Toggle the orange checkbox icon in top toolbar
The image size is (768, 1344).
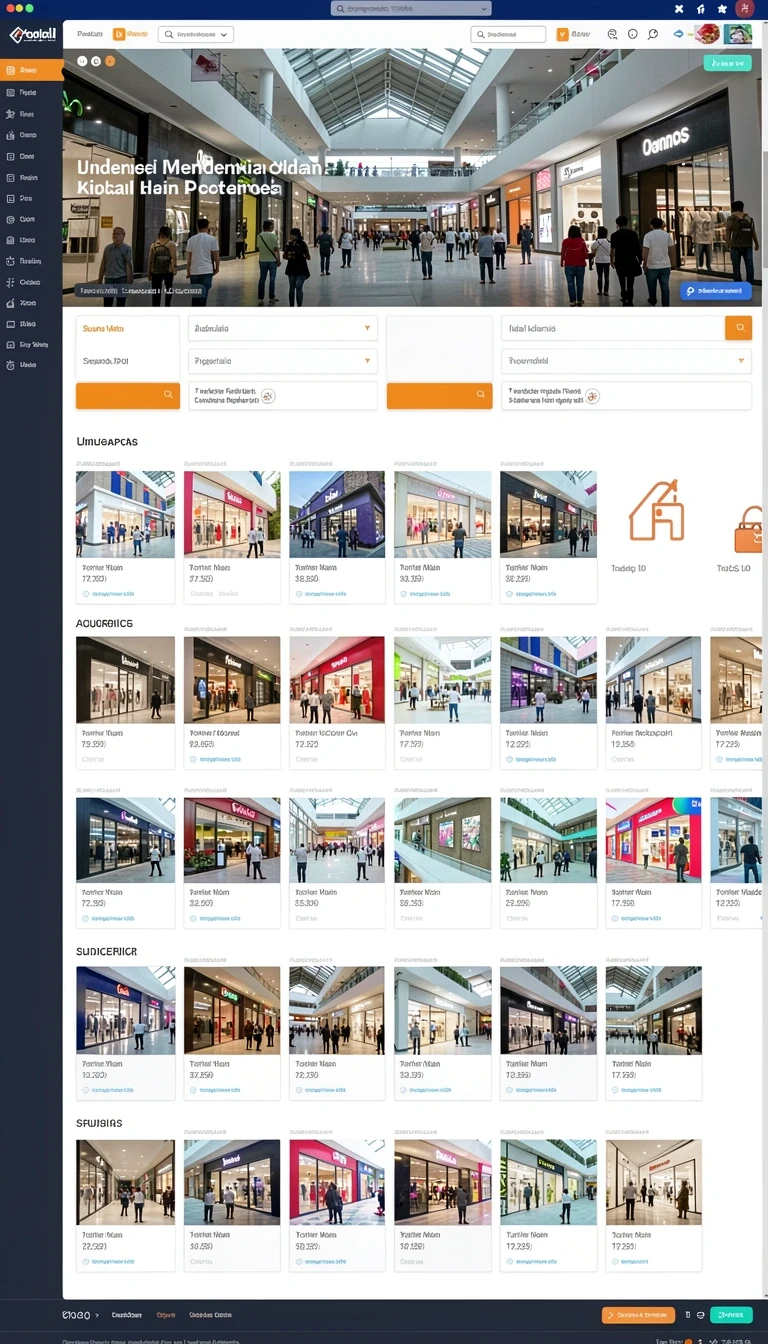(x=562, y=34)
